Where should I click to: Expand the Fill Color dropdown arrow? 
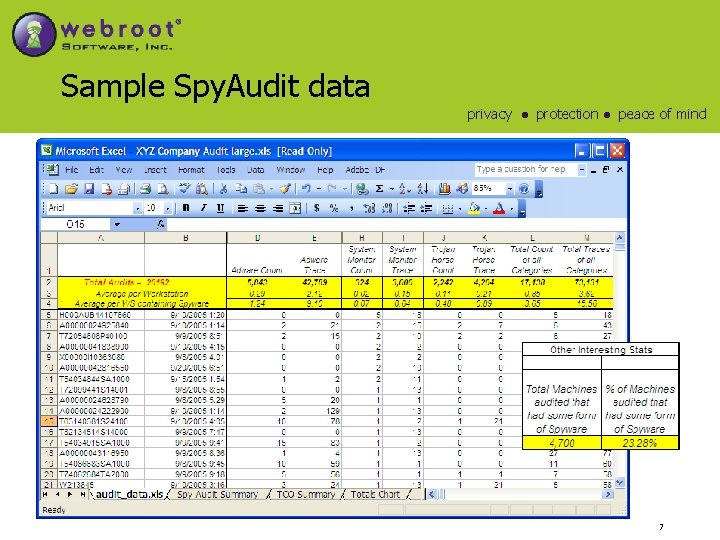tap(485, 209)
